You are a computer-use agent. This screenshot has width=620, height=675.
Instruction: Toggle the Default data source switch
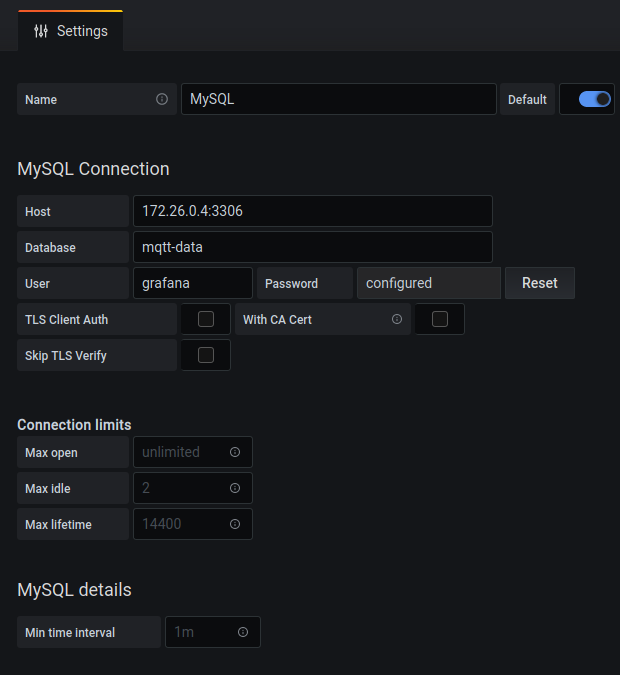pyautogui.click(x=595, y=99)
